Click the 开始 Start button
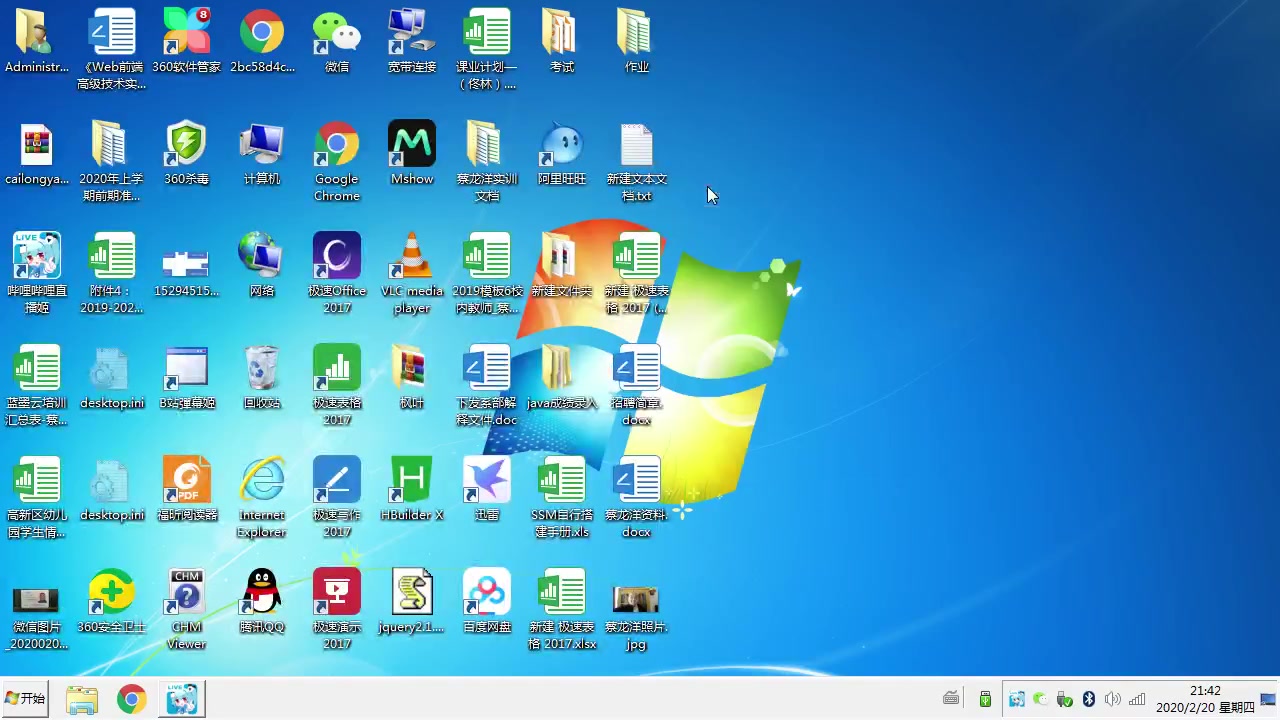 coord(26,699)
